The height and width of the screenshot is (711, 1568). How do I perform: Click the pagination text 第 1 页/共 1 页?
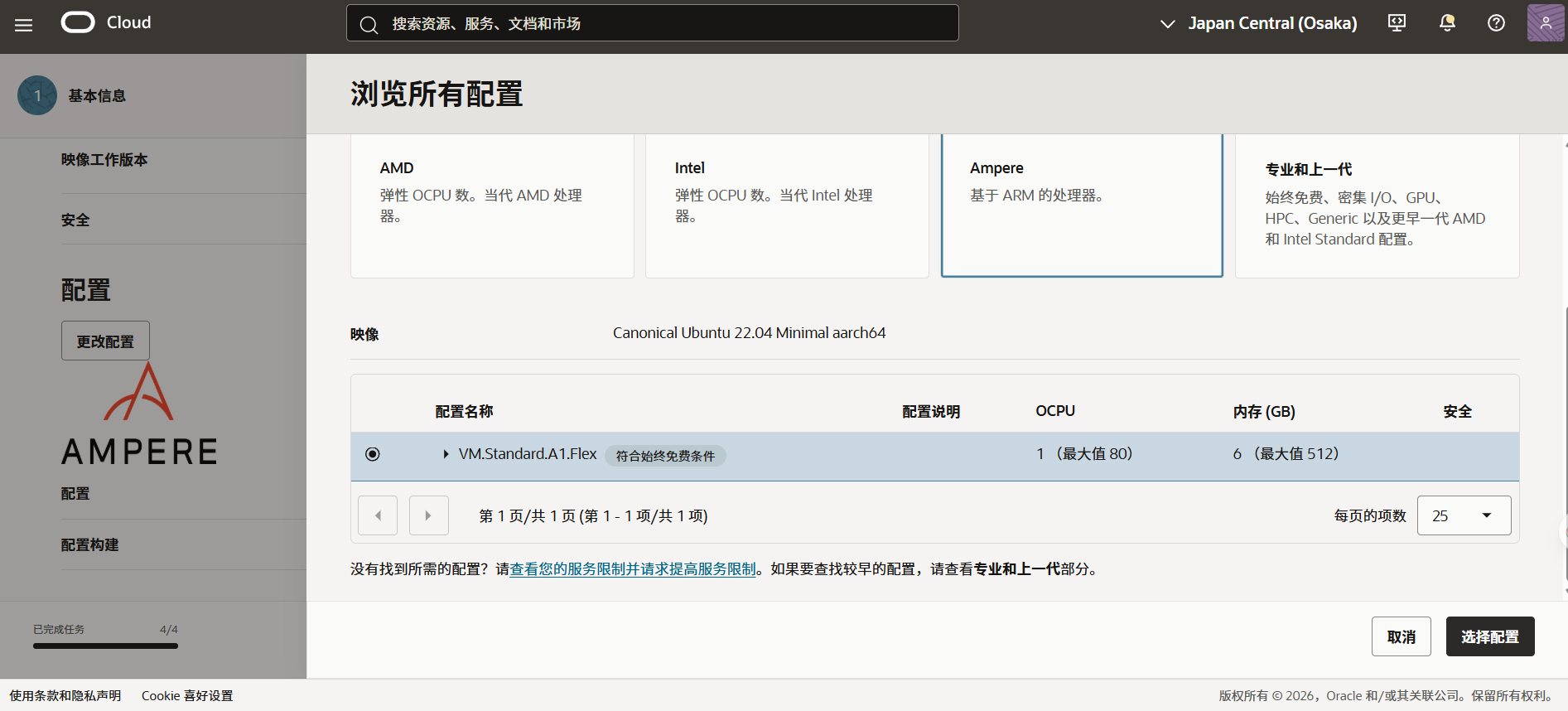pos(527,516)
